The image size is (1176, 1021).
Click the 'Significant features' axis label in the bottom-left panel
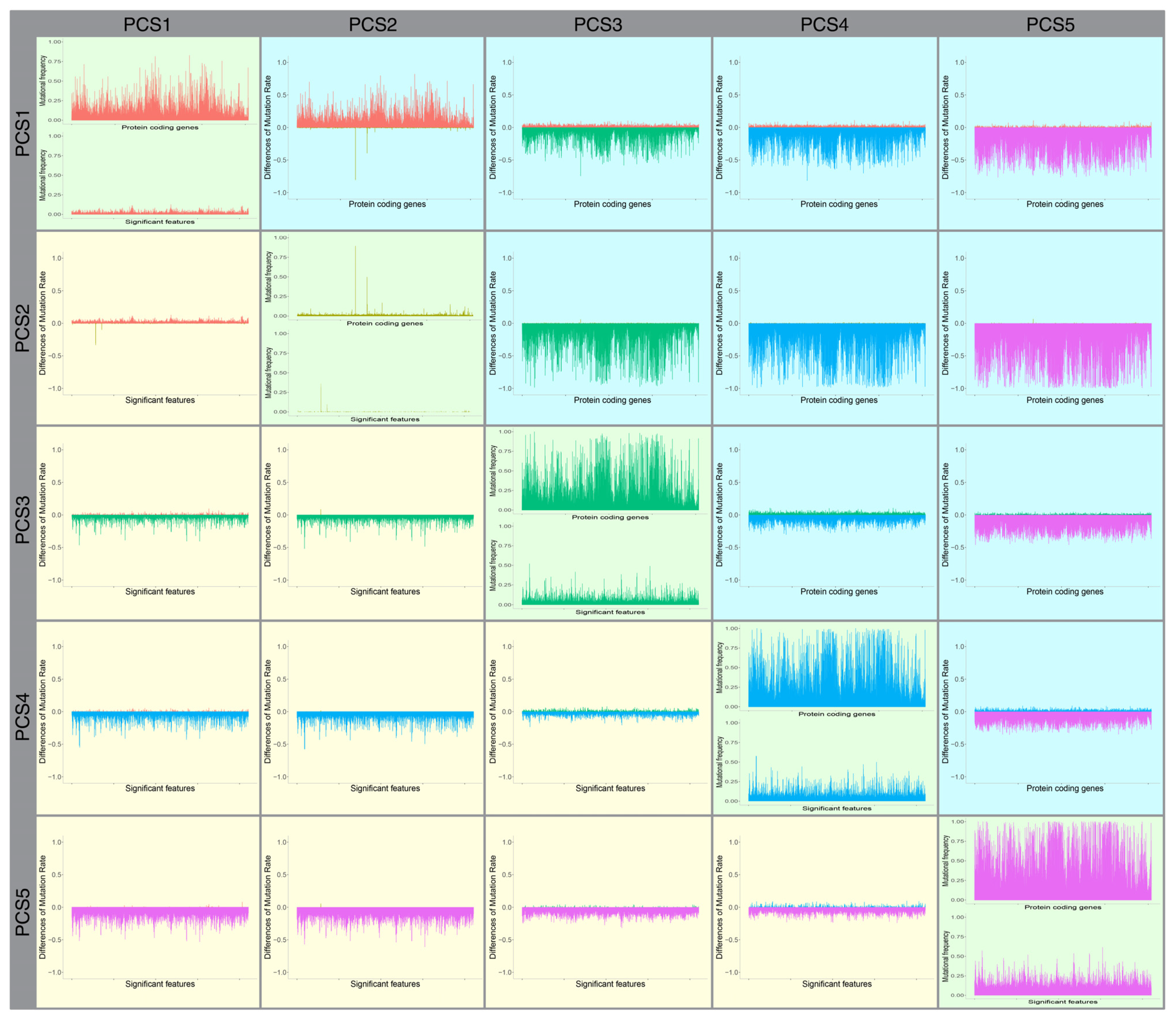tap(159, 984)
